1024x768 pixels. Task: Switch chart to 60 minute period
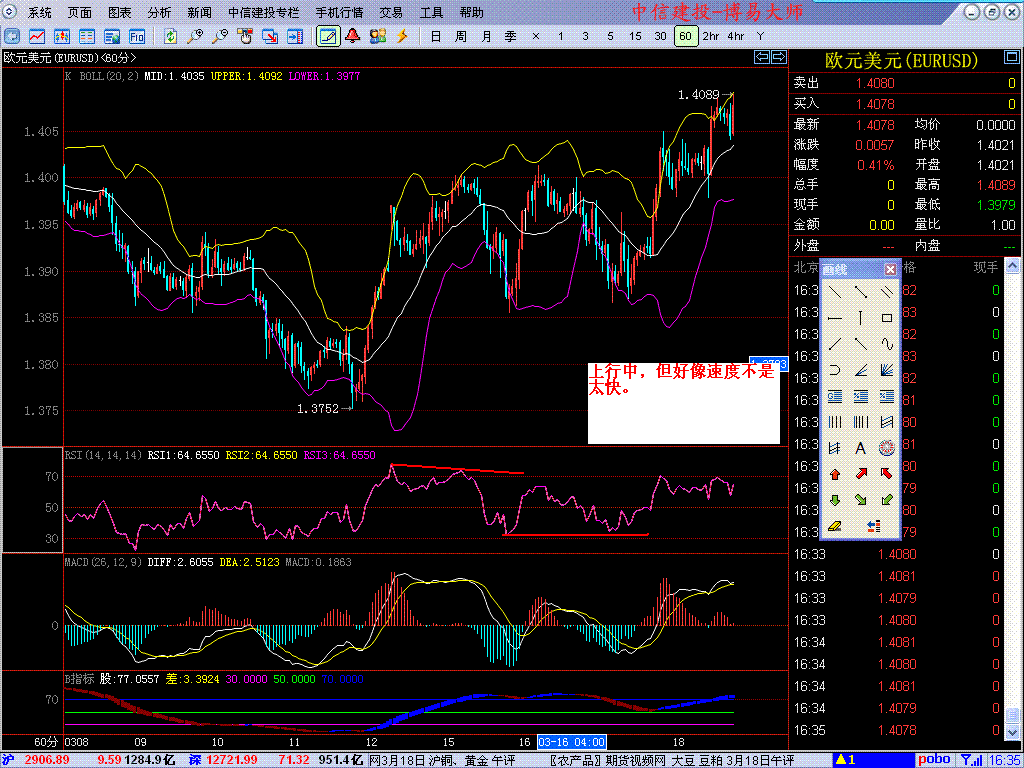click(x=685, y=36)
